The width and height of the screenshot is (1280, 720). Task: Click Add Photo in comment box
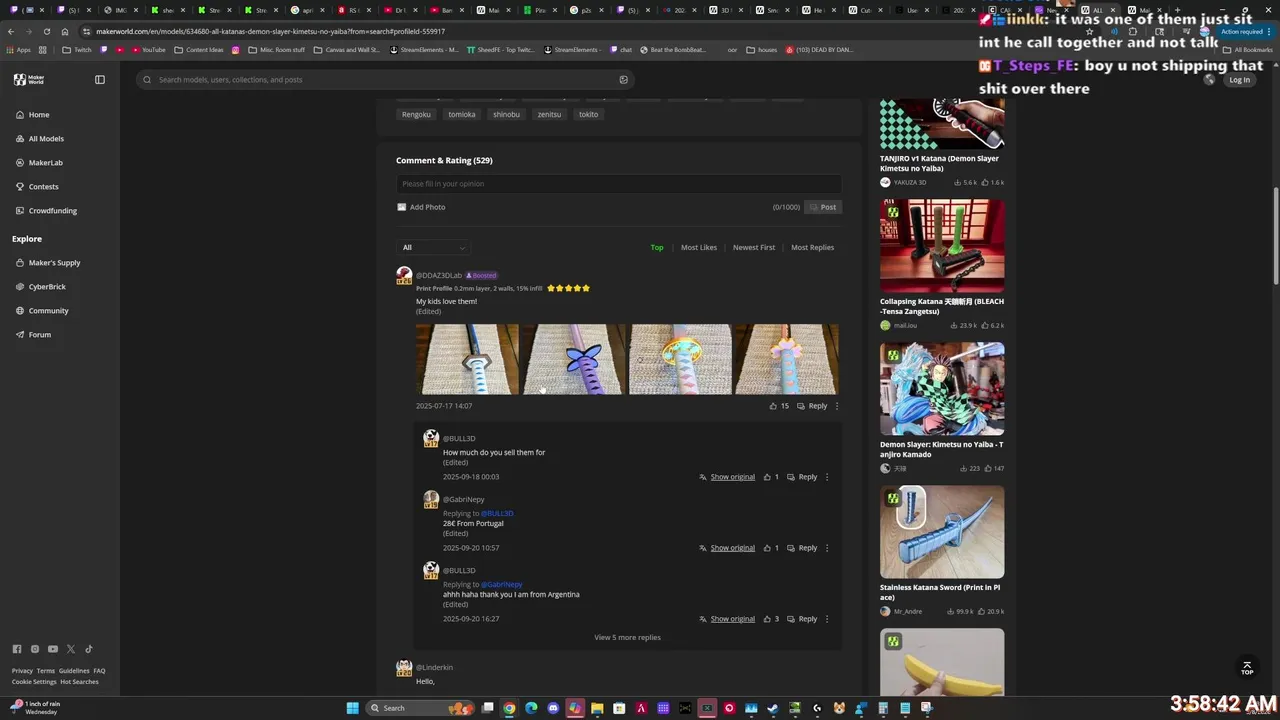(x=421, y=207)
